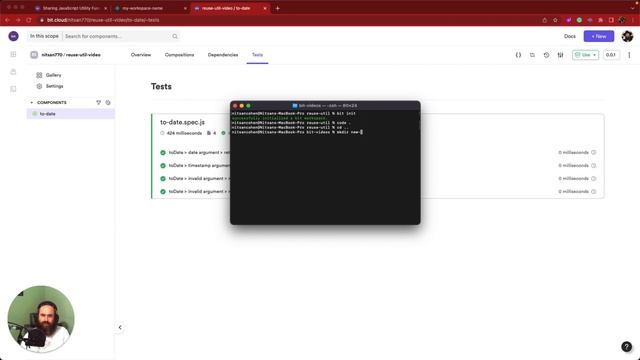This screenshot has height=360, width=640.
Task: Click the components filter funnel icon
Action: [98, 102]
